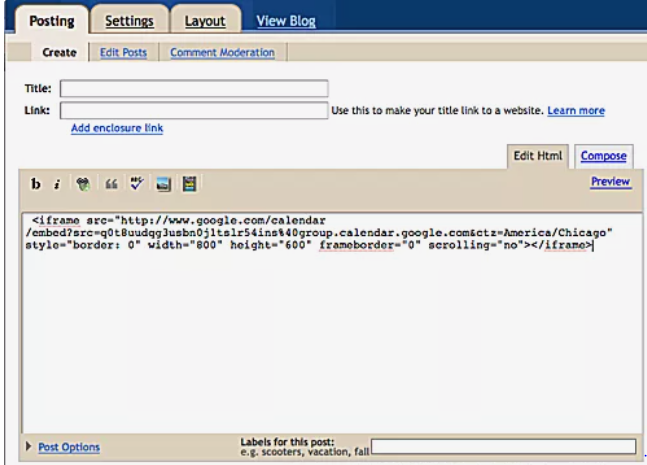This screenshot has width=647, height=465.
Task: Click the blockquote icon
Action: pos(110,184)
